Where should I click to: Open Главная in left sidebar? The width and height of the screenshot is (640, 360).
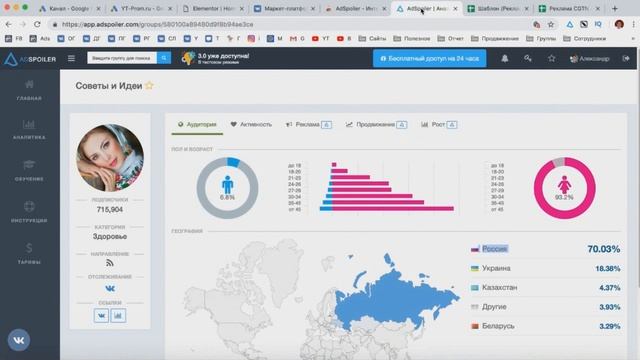click(29, 90)
